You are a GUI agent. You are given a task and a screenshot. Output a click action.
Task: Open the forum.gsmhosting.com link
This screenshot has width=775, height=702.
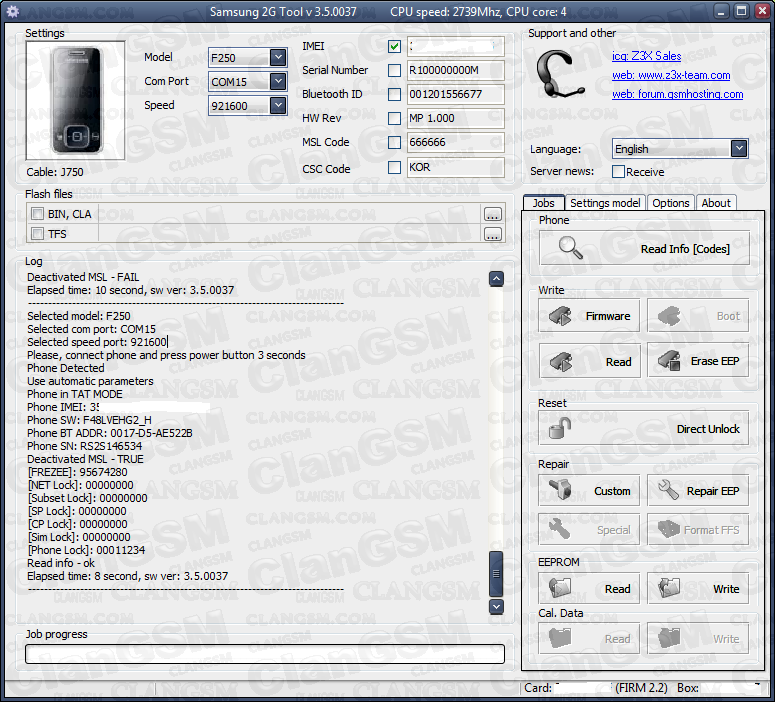(x=677, y=94)
